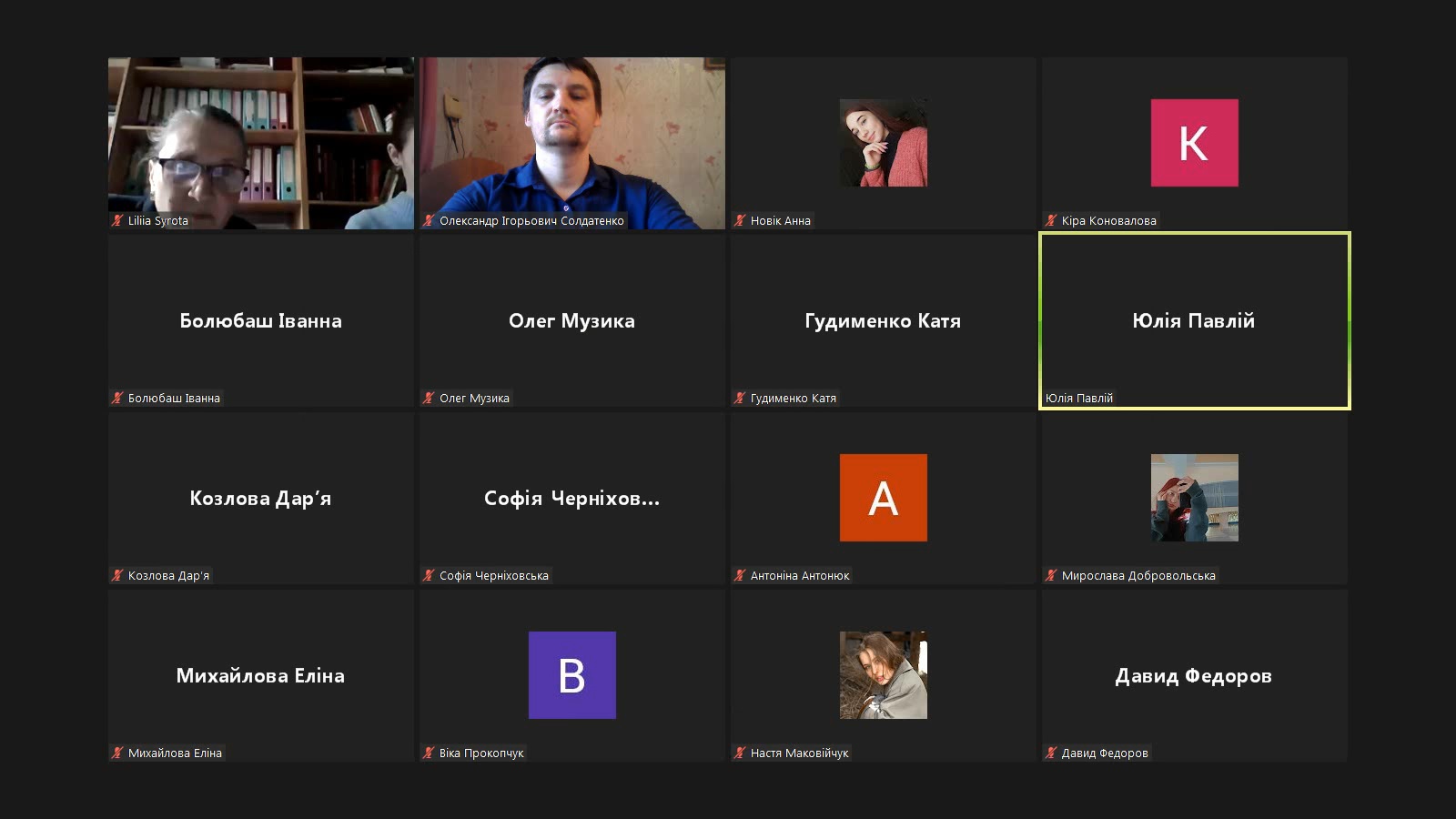
Task: Select the orange A avatar tile
Action: 883,498
